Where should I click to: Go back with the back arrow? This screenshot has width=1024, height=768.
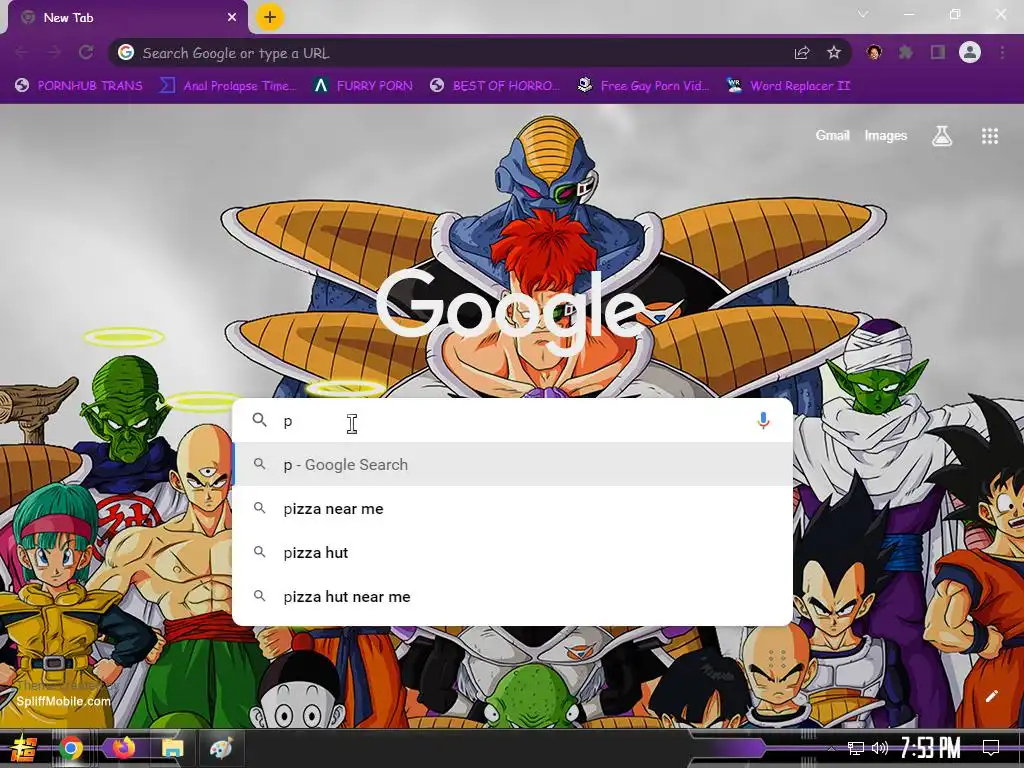point(22,52)
